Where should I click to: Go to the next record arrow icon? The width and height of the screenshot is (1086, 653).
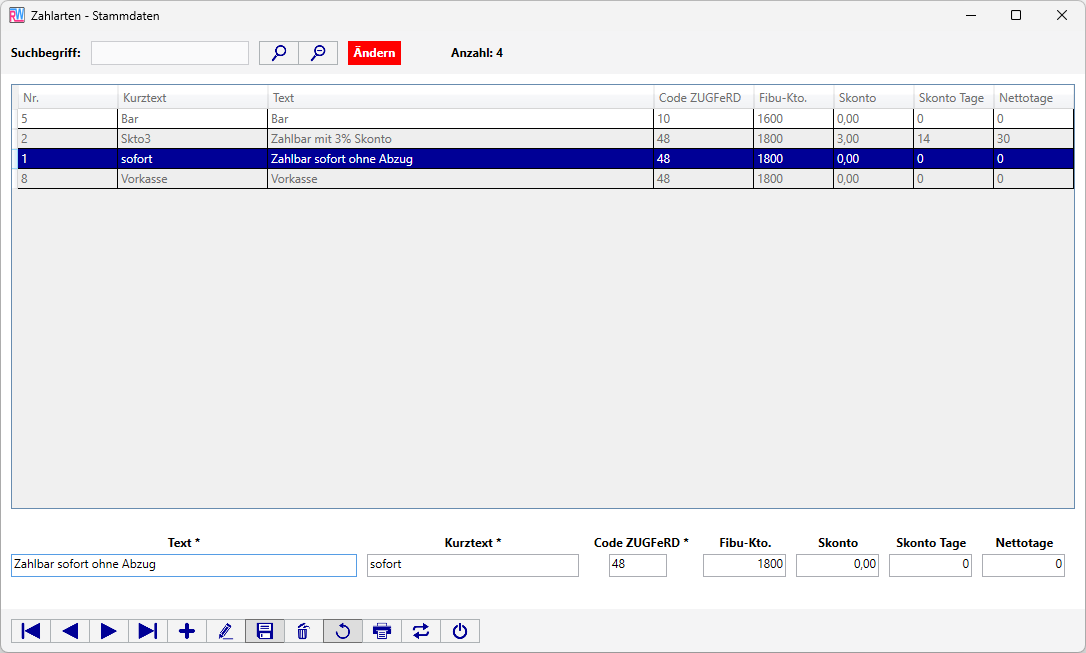tap(109, 631)
